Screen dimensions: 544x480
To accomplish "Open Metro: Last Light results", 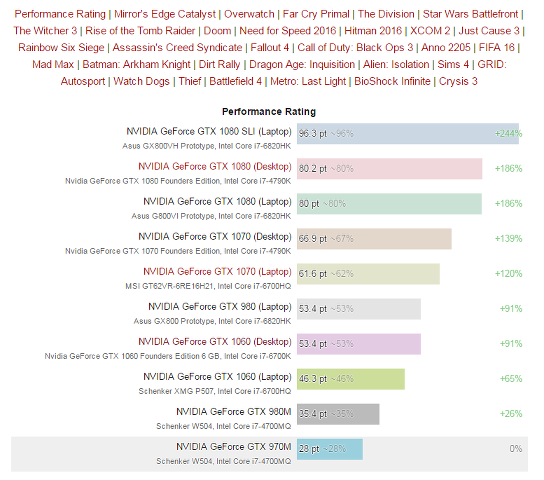I will pos(308,82).
